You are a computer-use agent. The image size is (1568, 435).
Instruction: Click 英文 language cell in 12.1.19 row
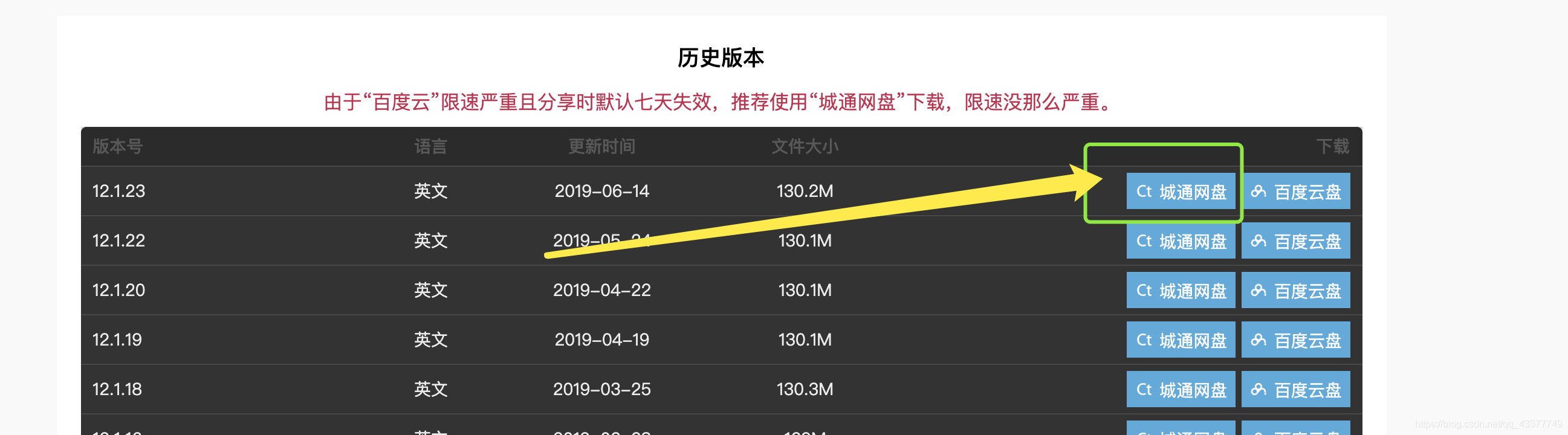[x=431, y=340]
